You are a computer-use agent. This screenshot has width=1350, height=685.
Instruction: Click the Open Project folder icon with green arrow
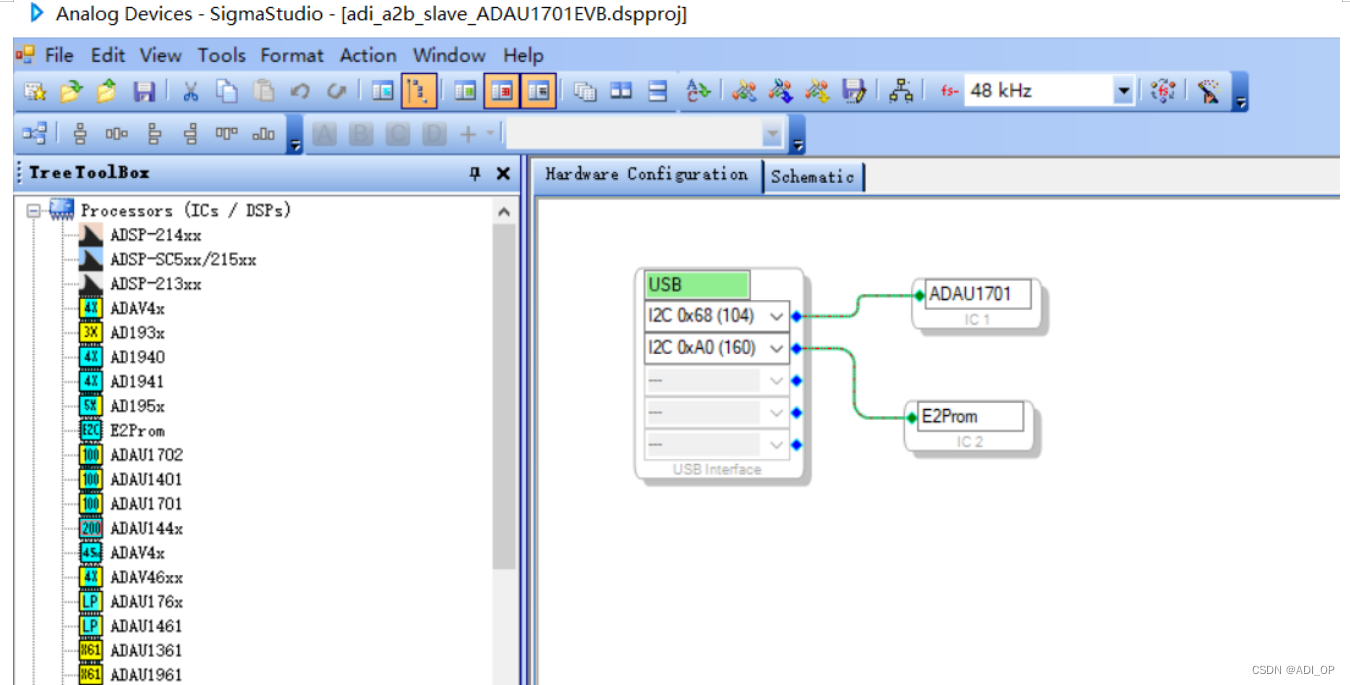pyautogui.click(x=71, y=91)
